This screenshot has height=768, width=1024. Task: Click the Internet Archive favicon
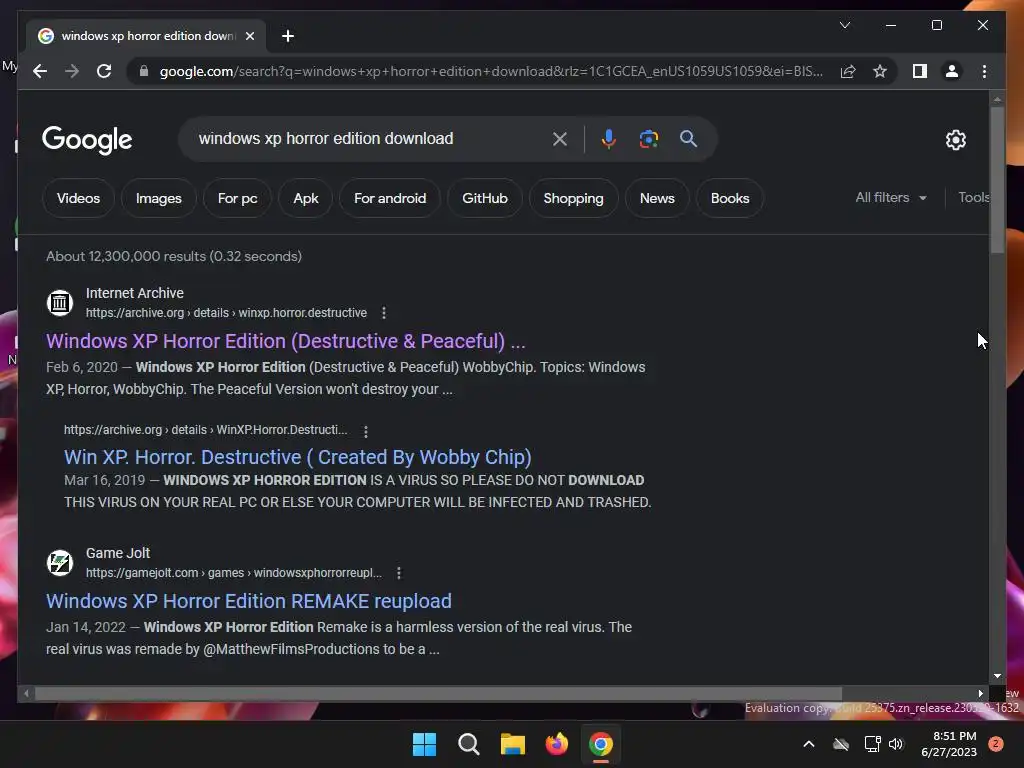(59, 302)
